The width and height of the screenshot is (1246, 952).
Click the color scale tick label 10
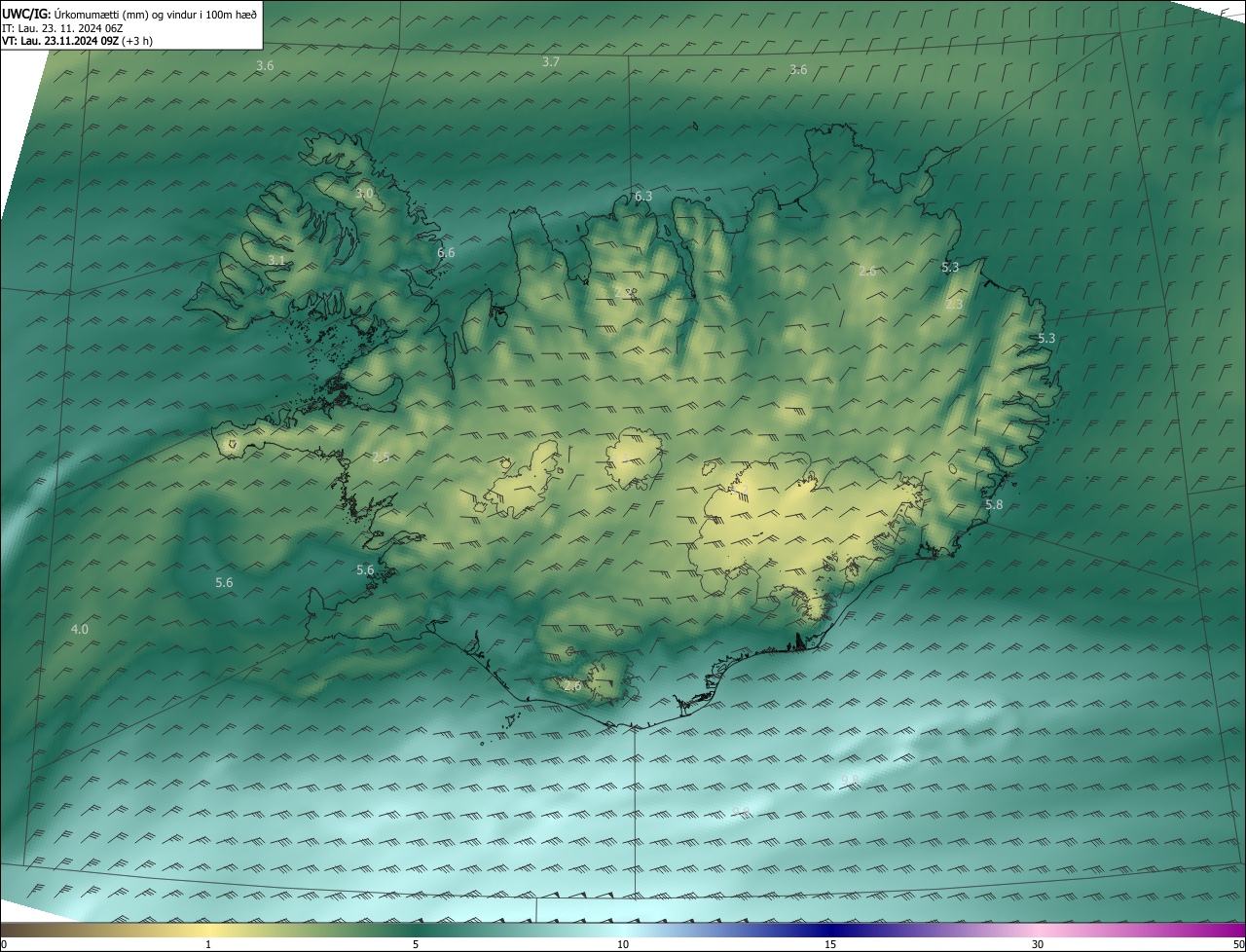(623, 944)
